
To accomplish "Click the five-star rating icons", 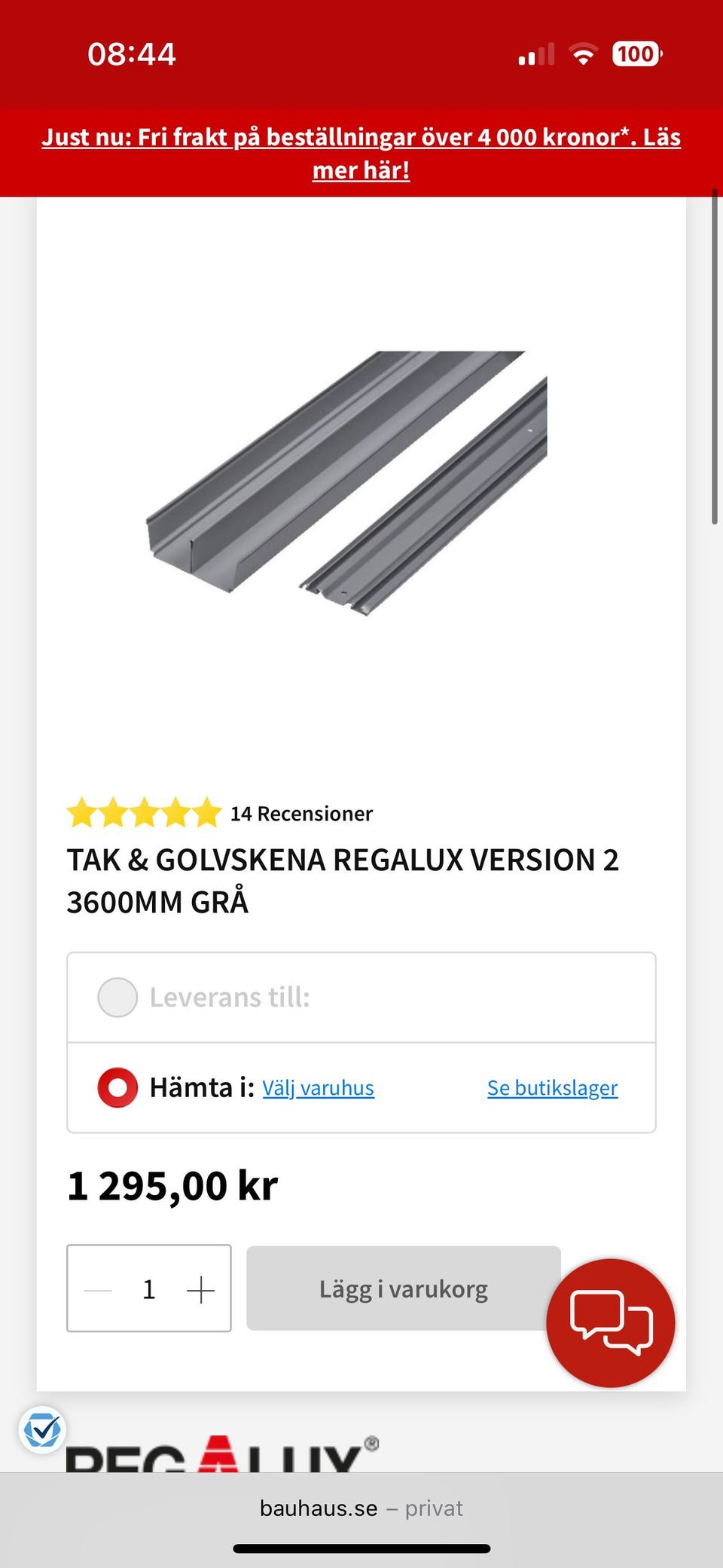I will tap(144, 813).
